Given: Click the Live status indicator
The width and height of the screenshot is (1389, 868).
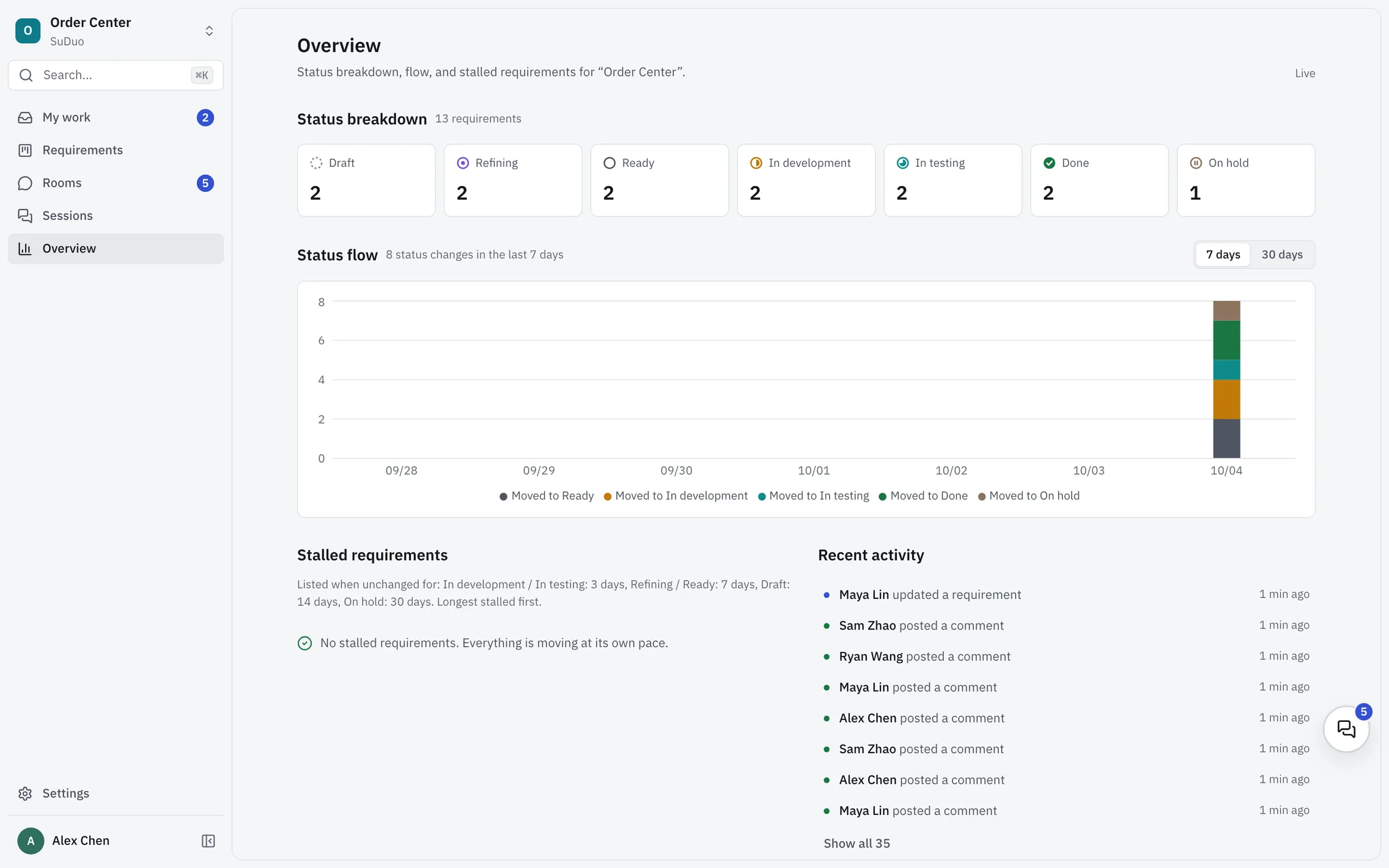Looking at the screenshot, I should point(1305,73).
